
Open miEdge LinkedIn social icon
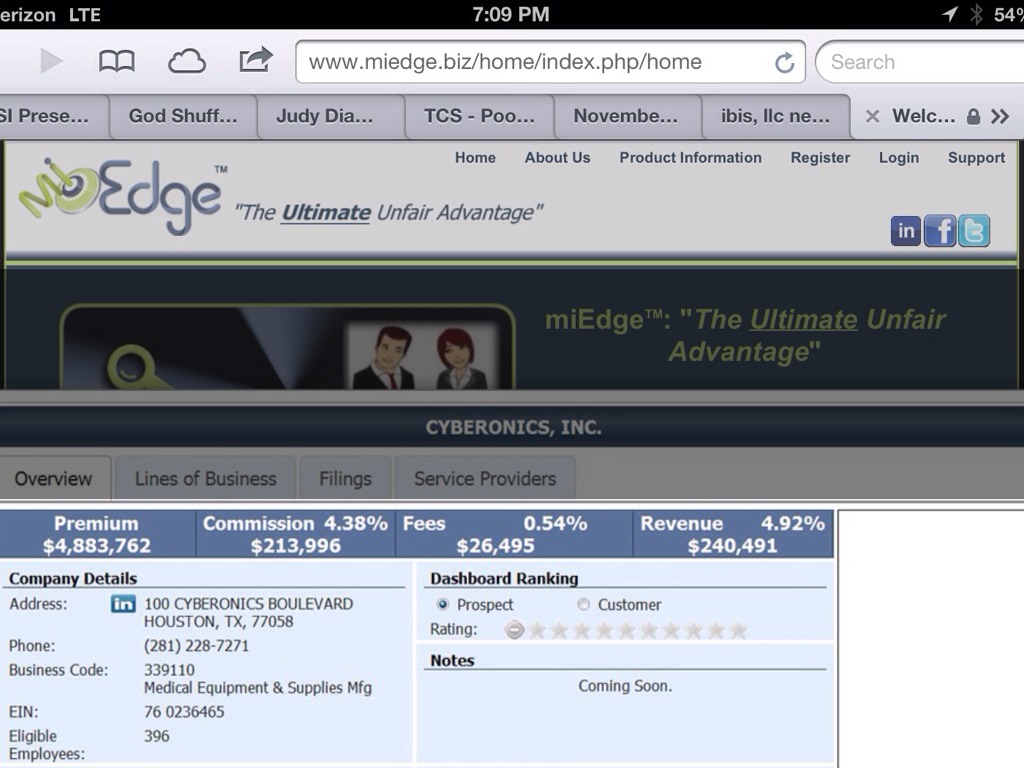pos(906,231)
